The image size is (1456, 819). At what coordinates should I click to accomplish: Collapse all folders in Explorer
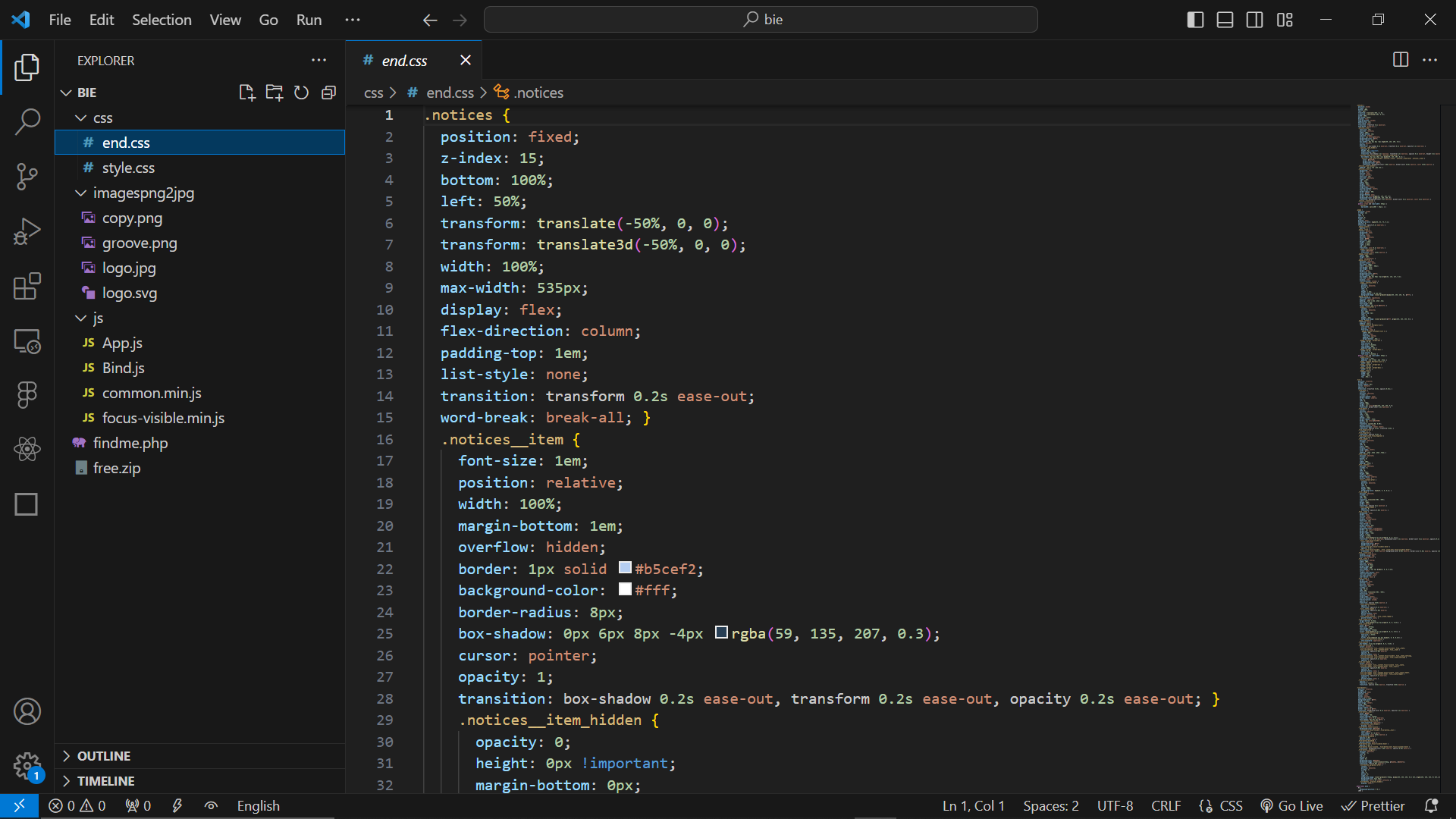(x=328, y=93)
